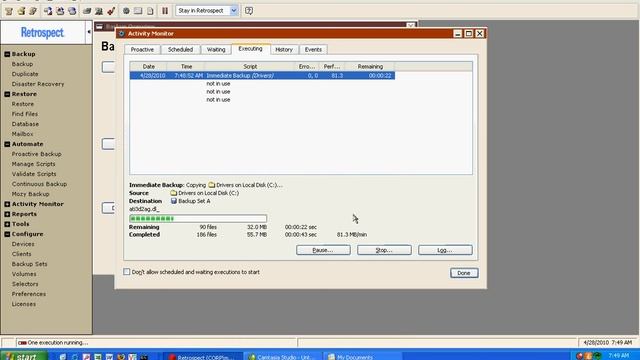Open the Log... button

(x=445, y=250)
